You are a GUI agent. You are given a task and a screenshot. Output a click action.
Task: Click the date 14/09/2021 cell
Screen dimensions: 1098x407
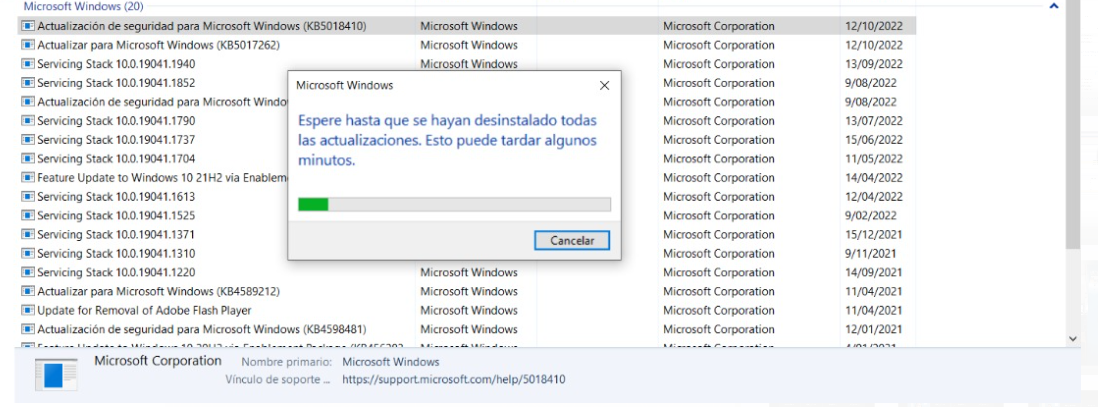pyautogui.click(x=874, y=272)
